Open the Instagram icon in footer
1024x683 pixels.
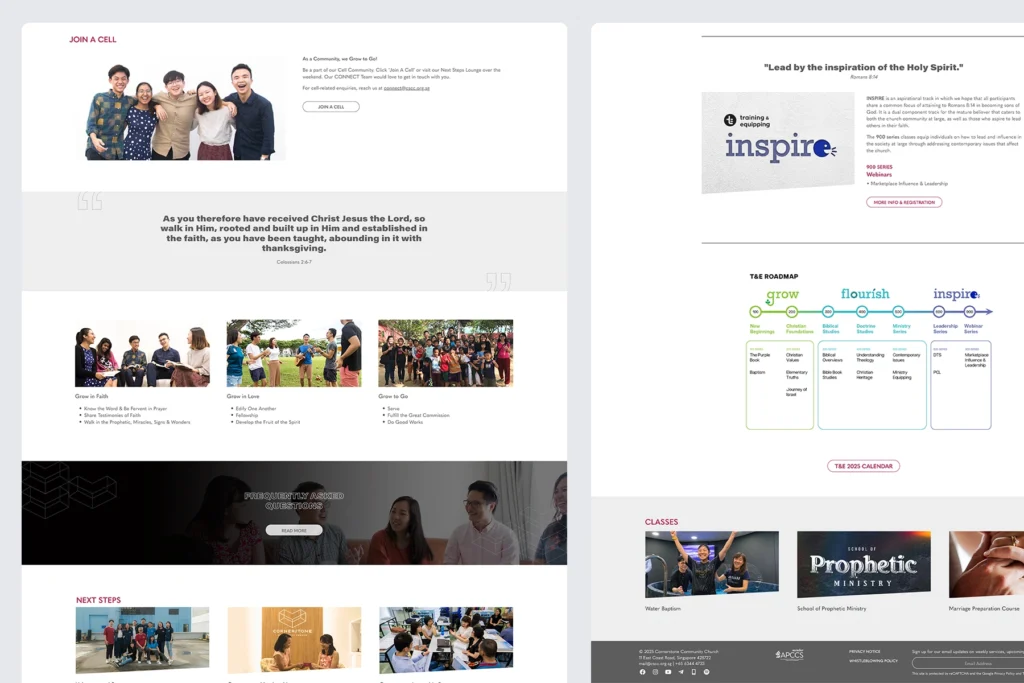[x=656, y=672]
